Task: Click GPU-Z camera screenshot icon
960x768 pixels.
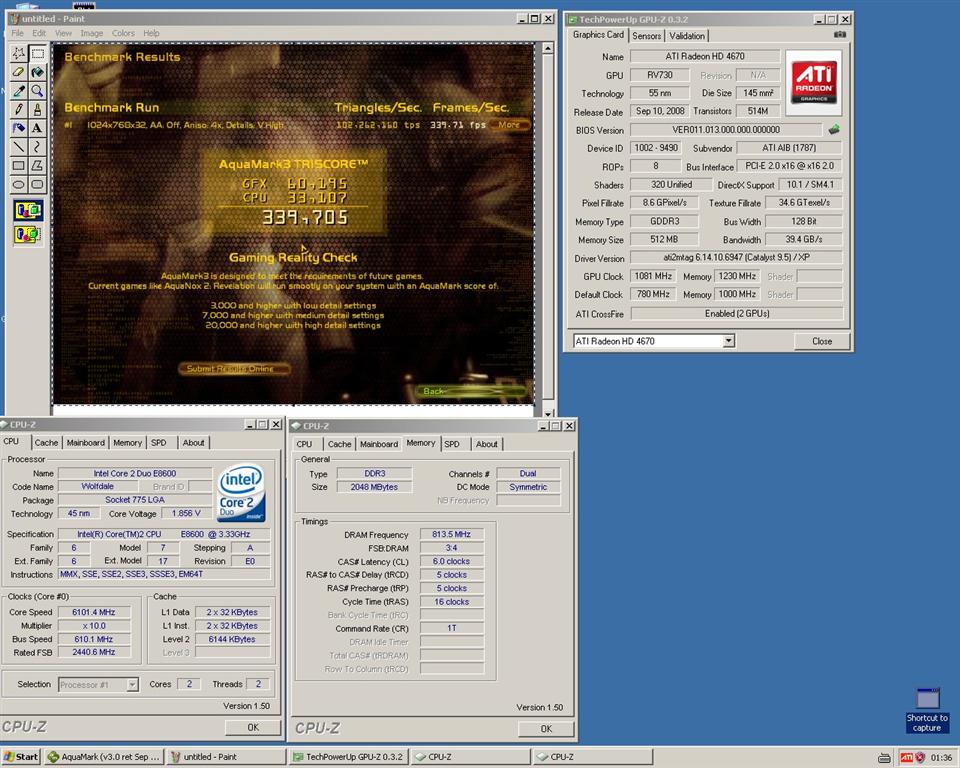Action: pyautogui.click(x=840, y=35)
